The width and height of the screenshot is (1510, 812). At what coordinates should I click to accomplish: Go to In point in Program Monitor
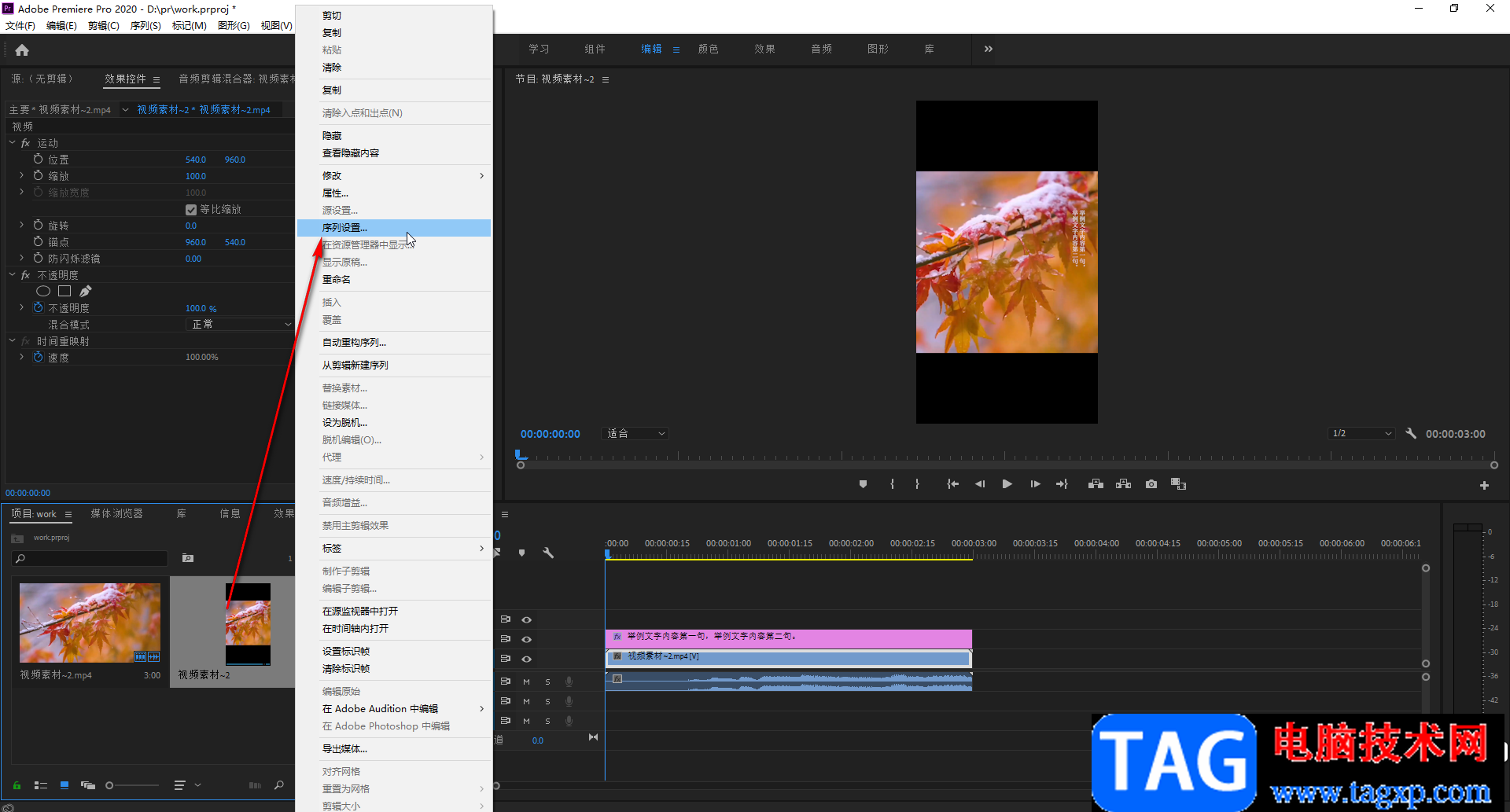952,484
